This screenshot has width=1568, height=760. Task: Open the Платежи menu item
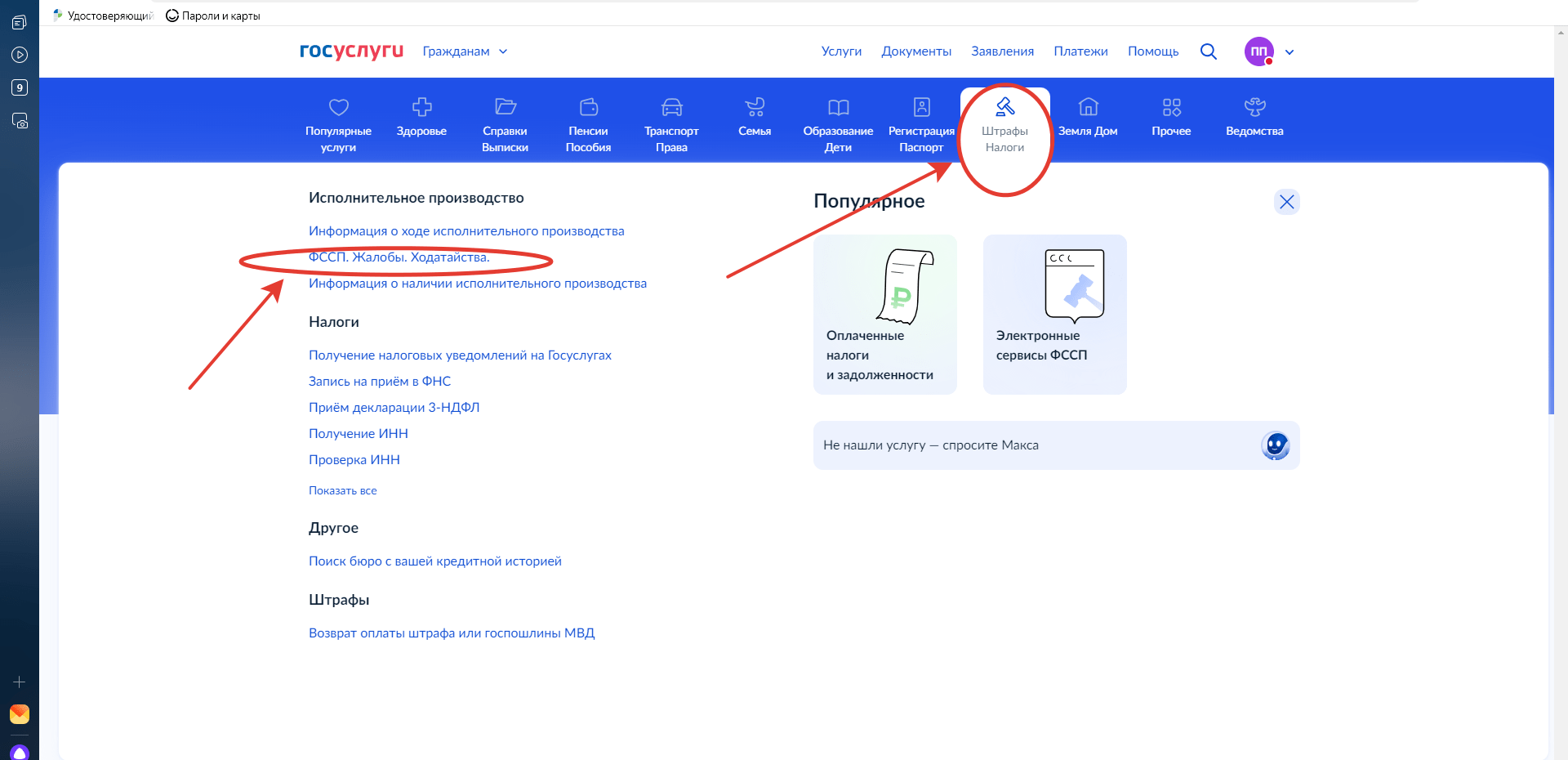point(1080,51)
